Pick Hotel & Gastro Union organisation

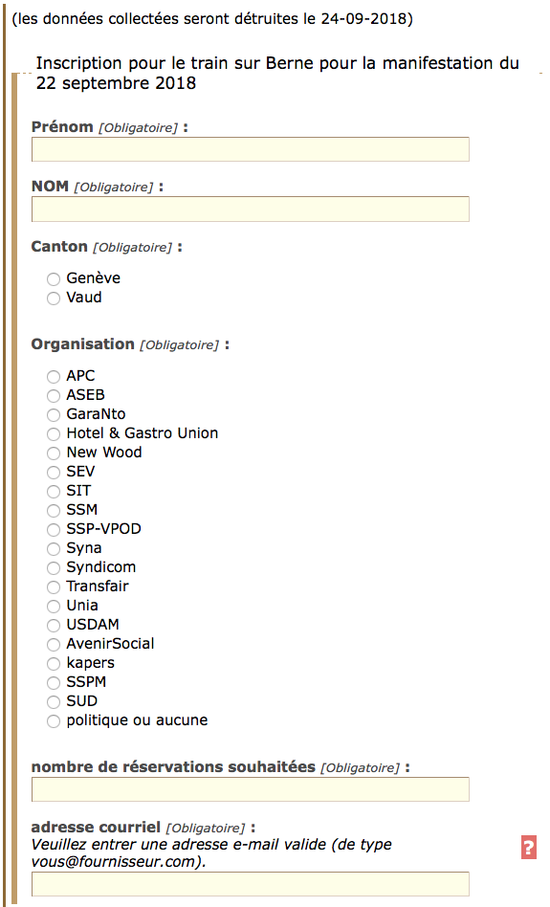point(53,434)
